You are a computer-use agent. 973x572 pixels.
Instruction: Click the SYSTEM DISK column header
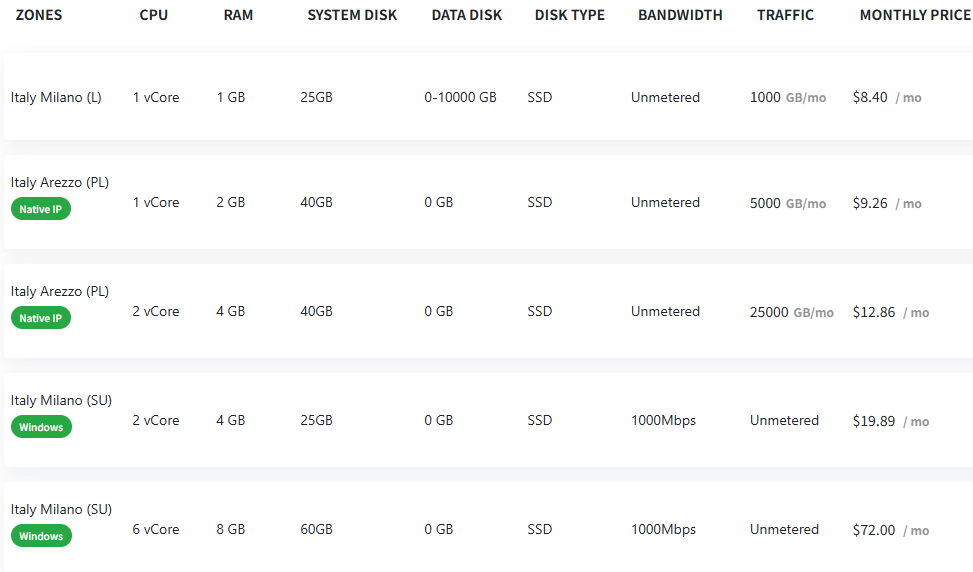(352, 15)
